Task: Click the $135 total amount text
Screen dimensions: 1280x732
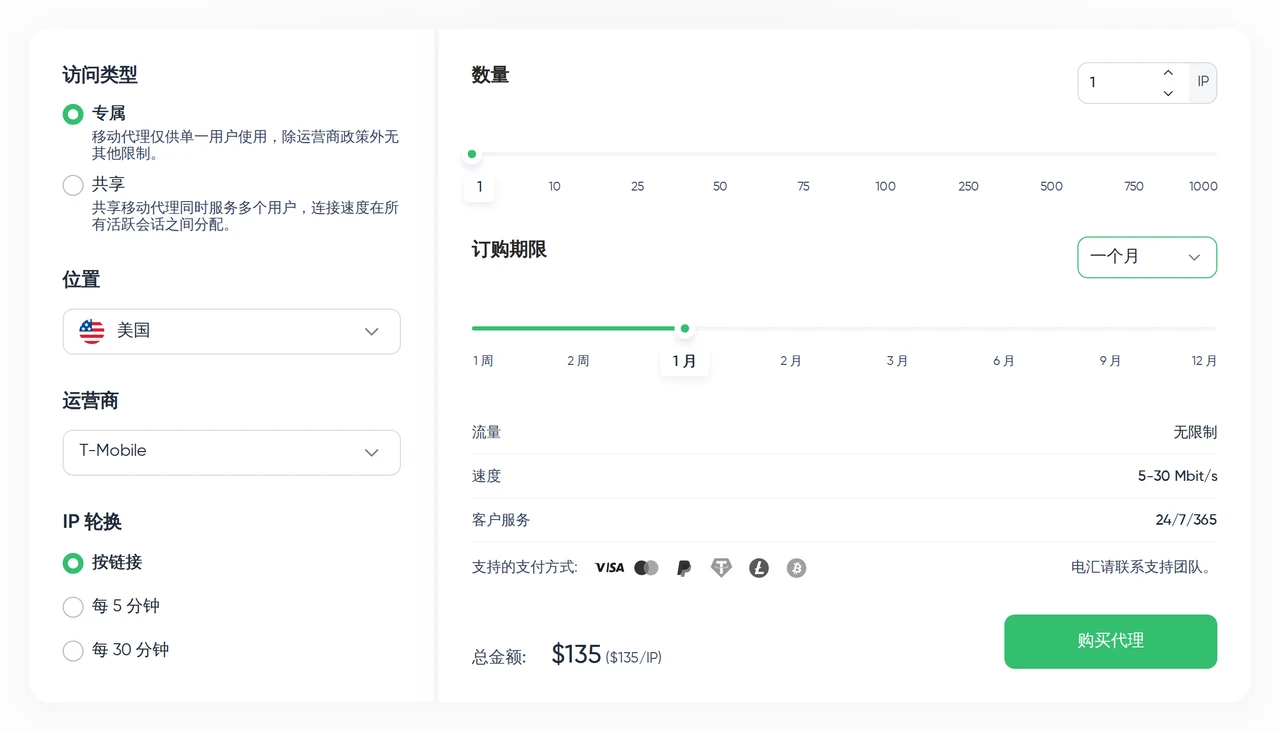Action: 576,655
